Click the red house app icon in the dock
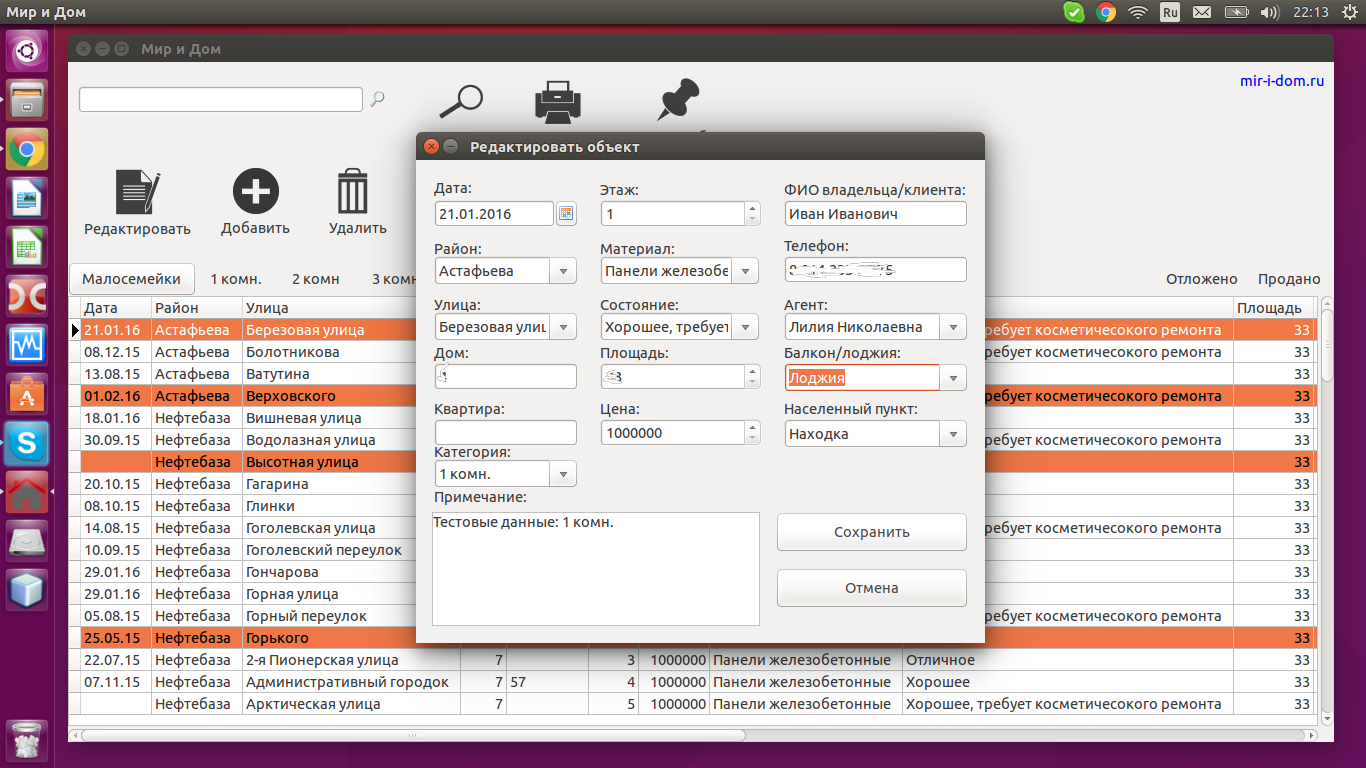The width and height of the screenshot is (1366, 768). tap(27, 492)
